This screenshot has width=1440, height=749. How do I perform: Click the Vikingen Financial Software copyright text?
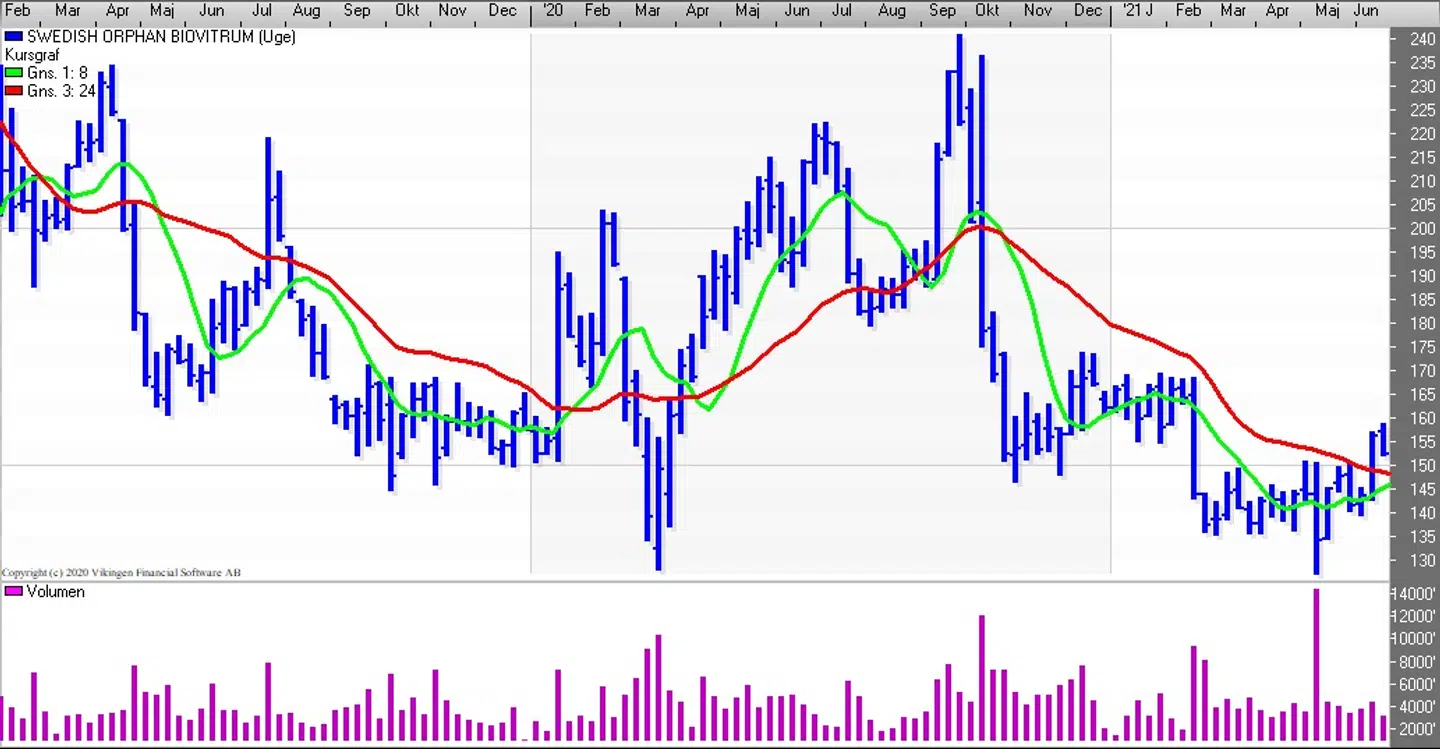coord(121,573)
